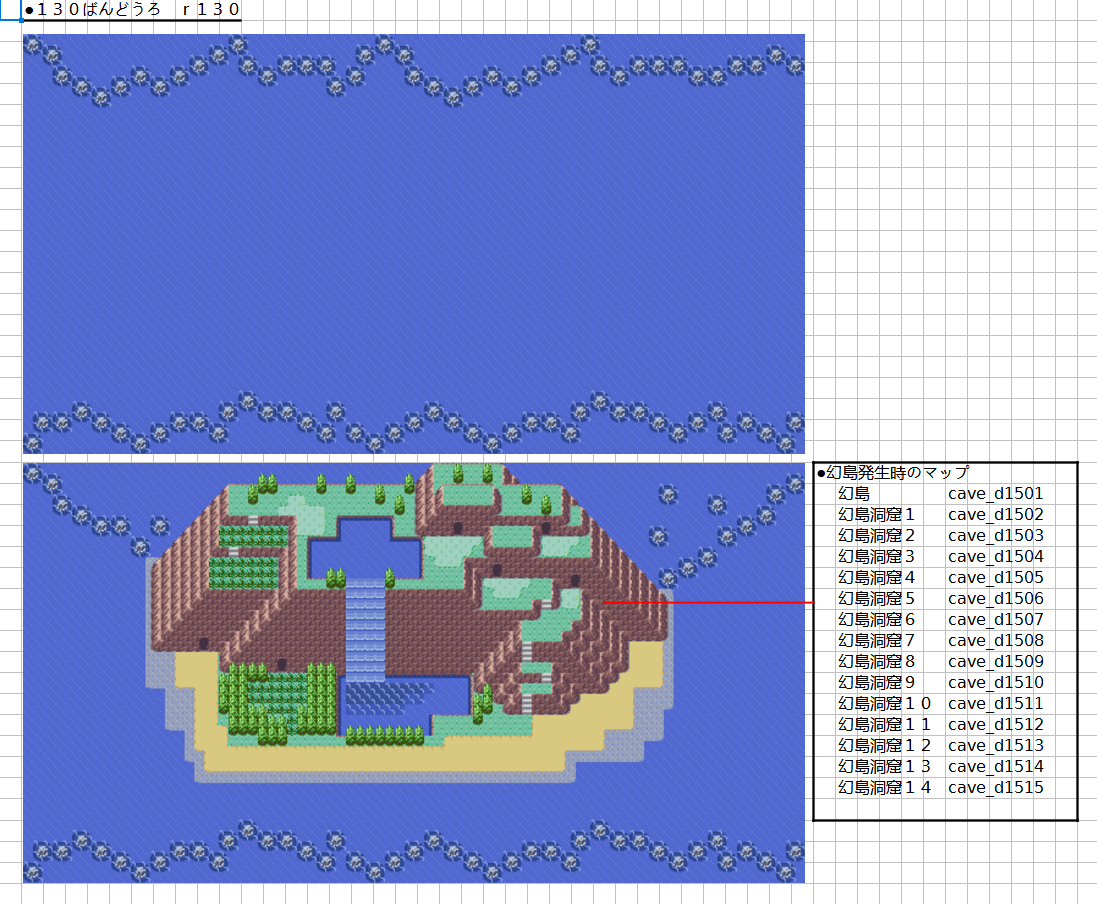Click the '幻島洞窟２' label
Viewport: 1097px width, 904px height.
877,535
